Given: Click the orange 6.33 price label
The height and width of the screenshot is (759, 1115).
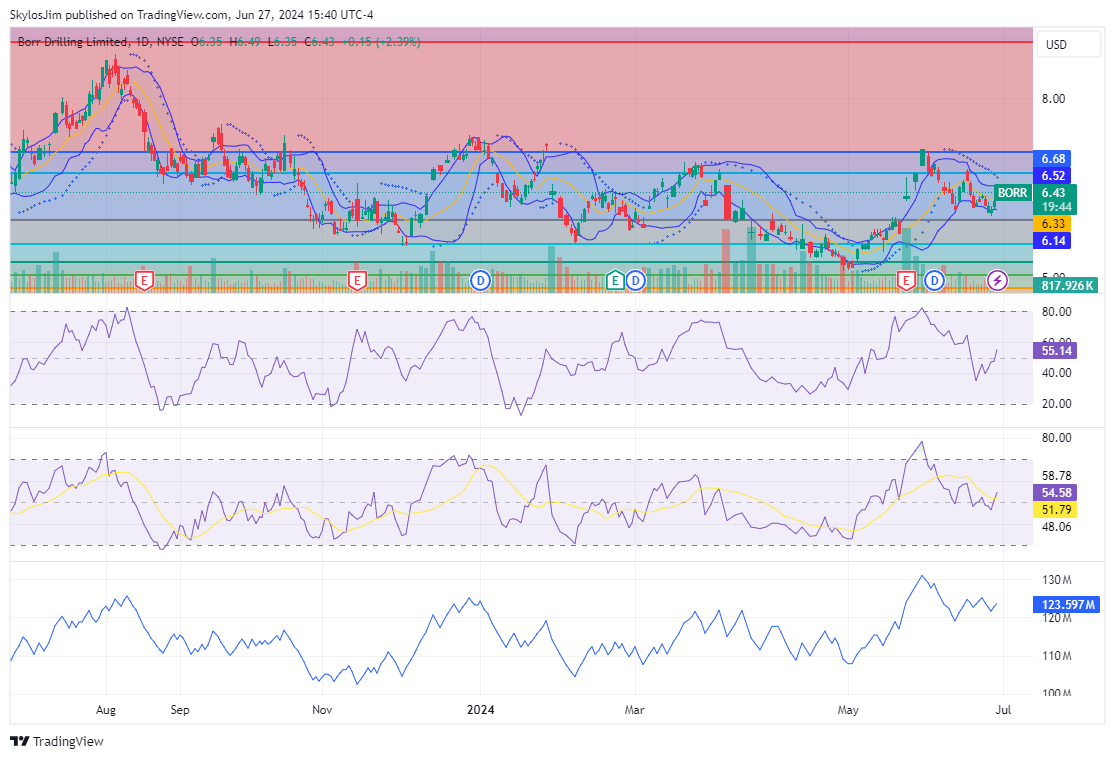Looking at the screenshot, I should pyautogui.click(x=1053, y=223).
